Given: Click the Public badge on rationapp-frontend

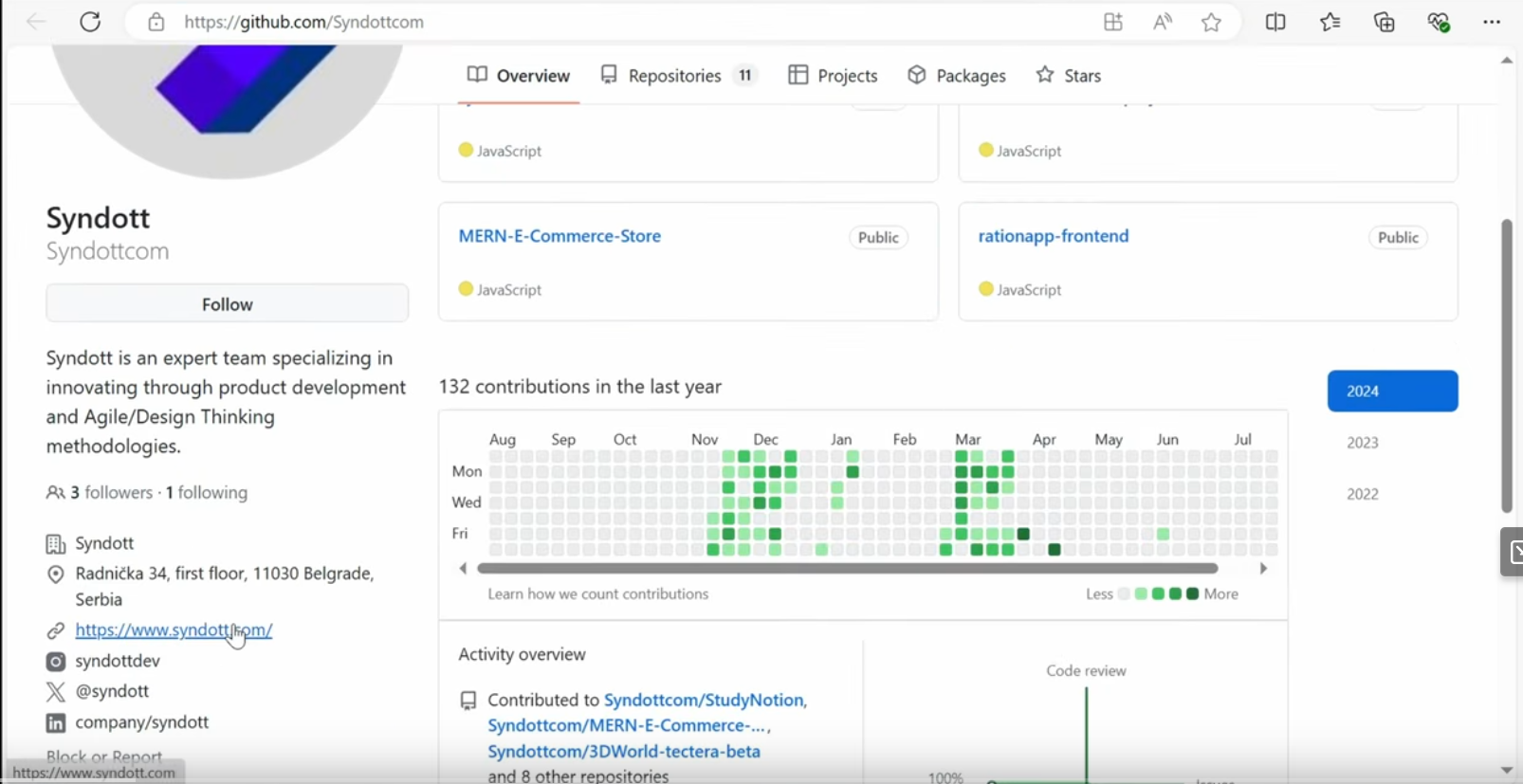Looking at the screenshot, I should [x=1398, y=238].
